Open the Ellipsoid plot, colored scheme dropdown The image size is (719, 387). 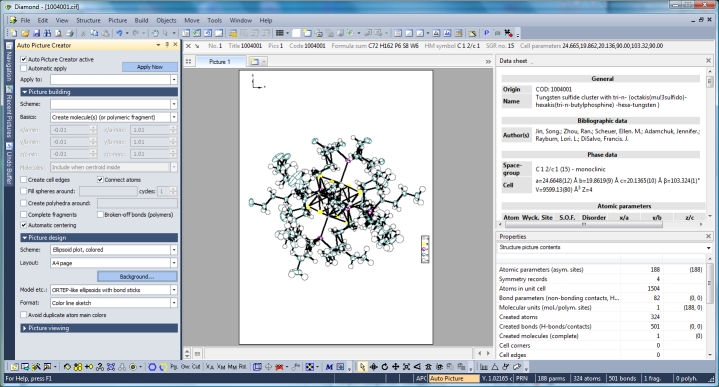[x=174, y=250]
